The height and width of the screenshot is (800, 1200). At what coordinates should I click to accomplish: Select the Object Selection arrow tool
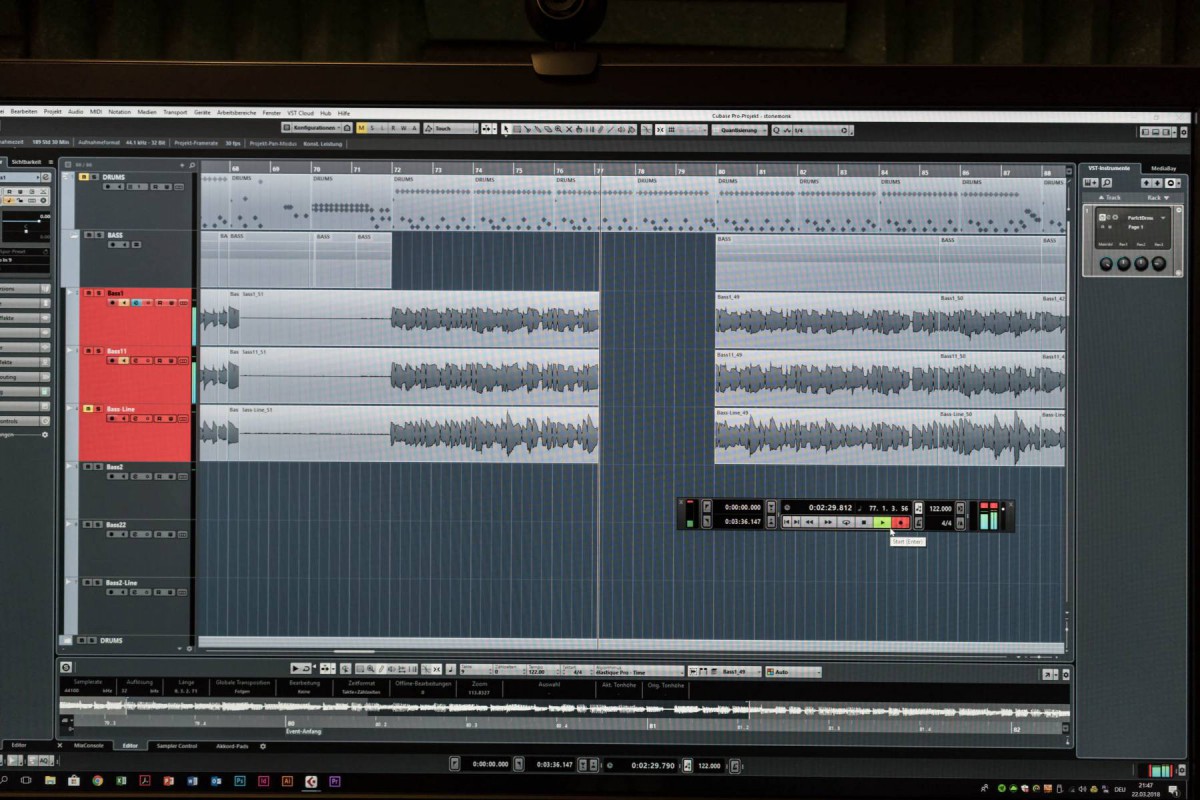pos(506,129)
